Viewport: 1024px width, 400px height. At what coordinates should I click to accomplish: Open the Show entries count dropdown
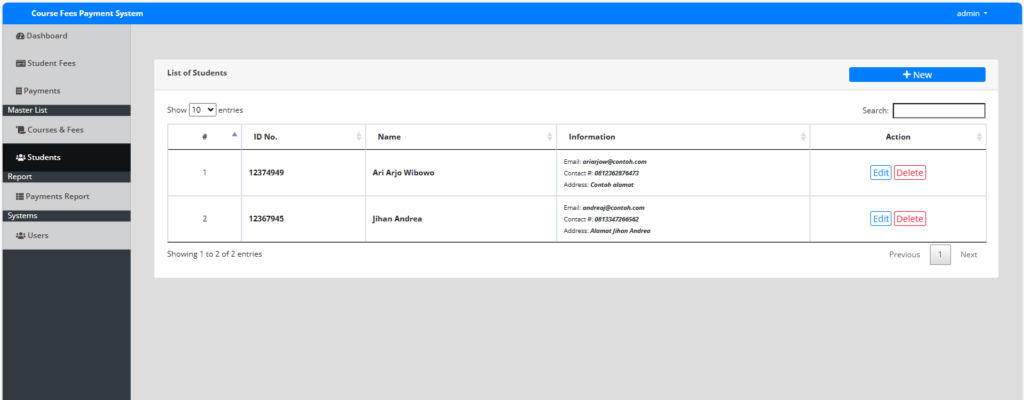click(x=203, y=110)
